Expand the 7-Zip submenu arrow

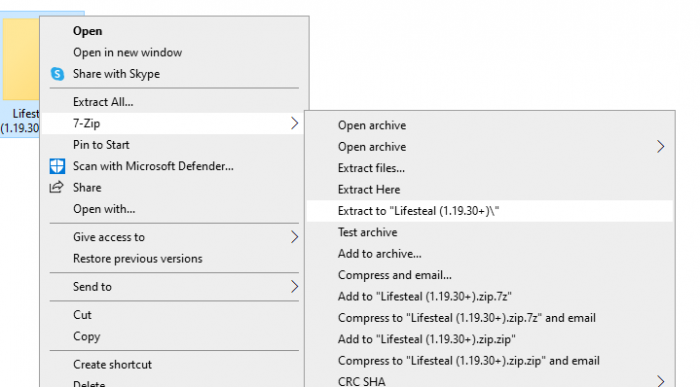[294, 123]
